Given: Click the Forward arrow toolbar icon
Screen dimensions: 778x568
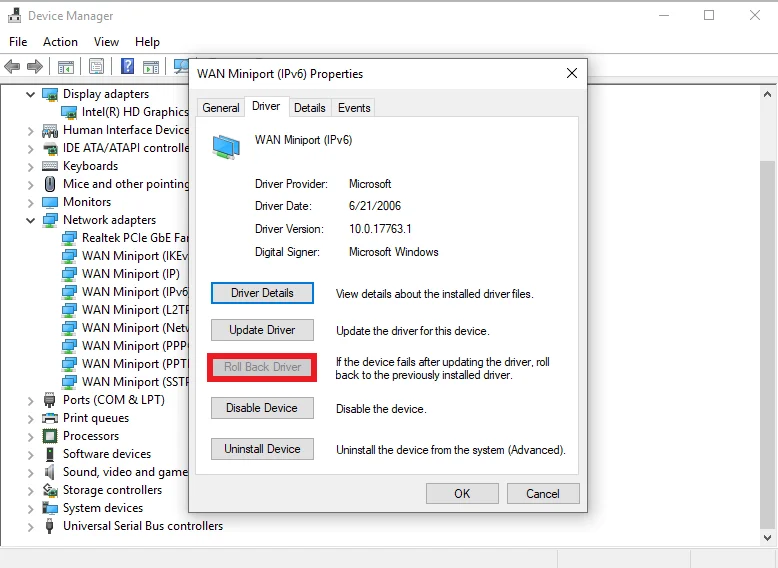Looking at the screenshot, I should [34, 66].
